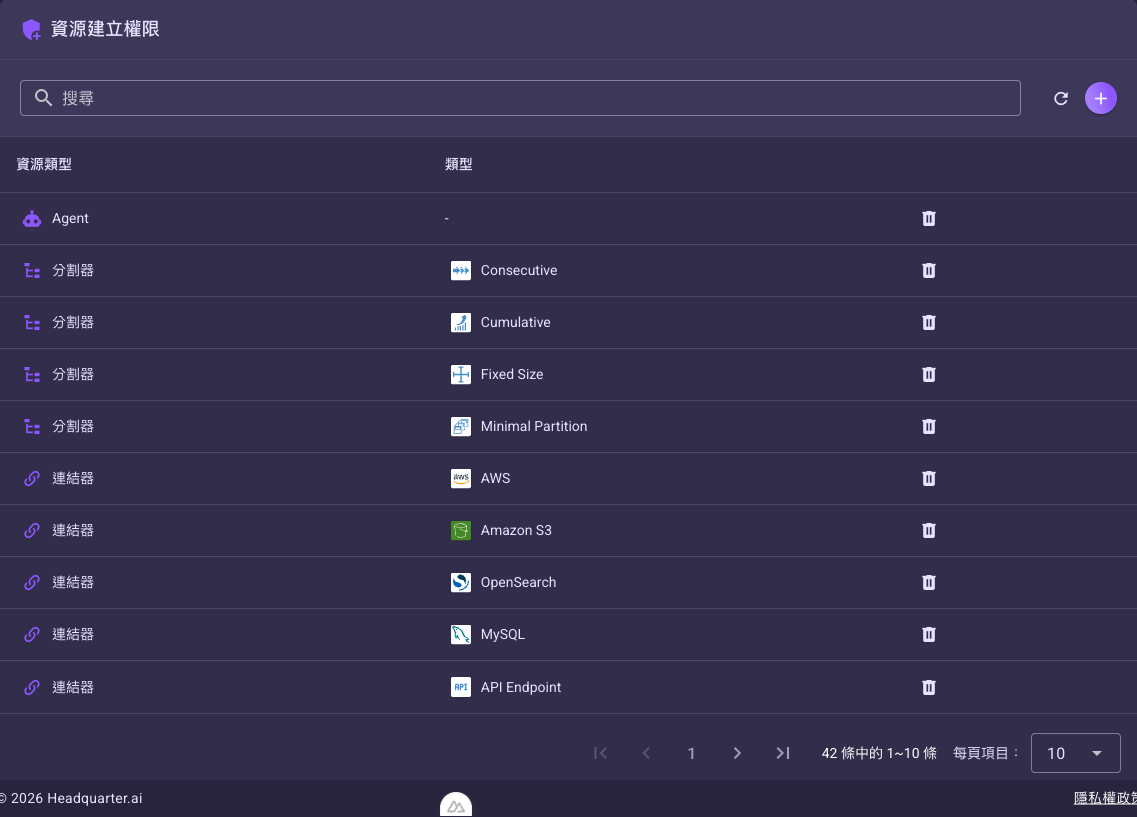Delete the Agent permission row
The height and width of the screenshot is (817, 1137).
(928, 218)
